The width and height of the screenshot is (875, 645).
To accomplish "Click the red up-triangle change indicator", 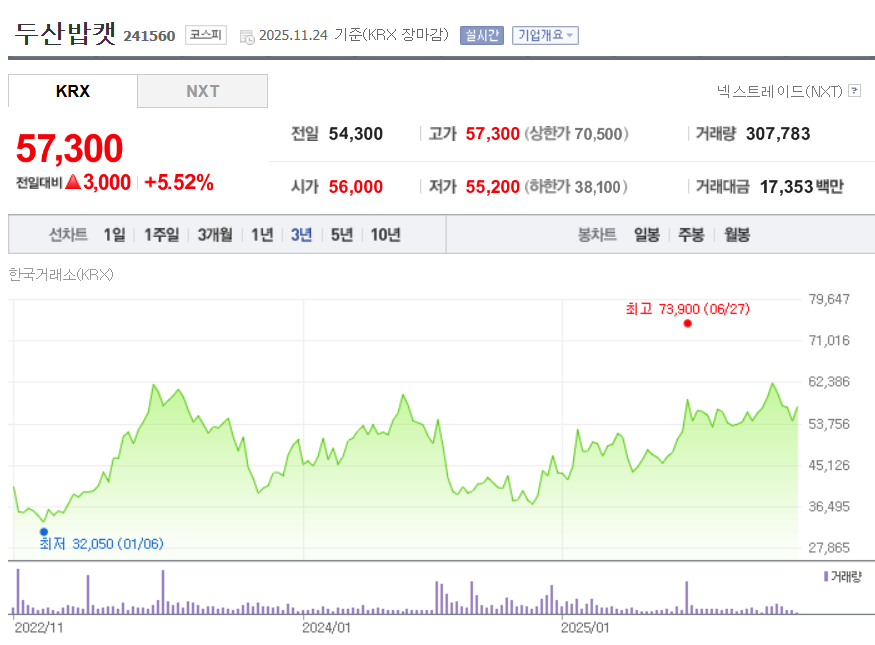I will [73, 182].
